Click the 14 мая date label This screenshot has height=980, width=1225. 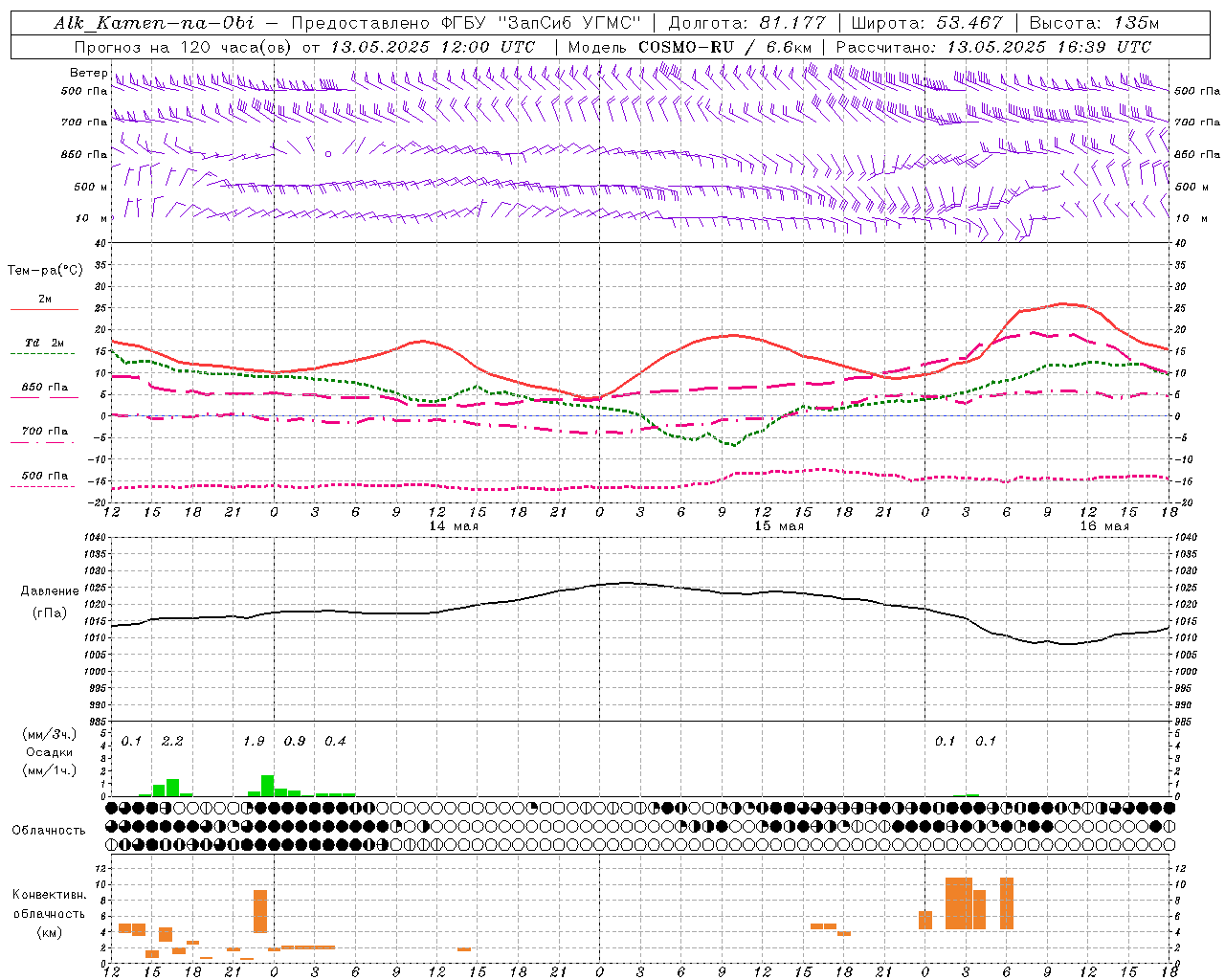coord(453,526)
